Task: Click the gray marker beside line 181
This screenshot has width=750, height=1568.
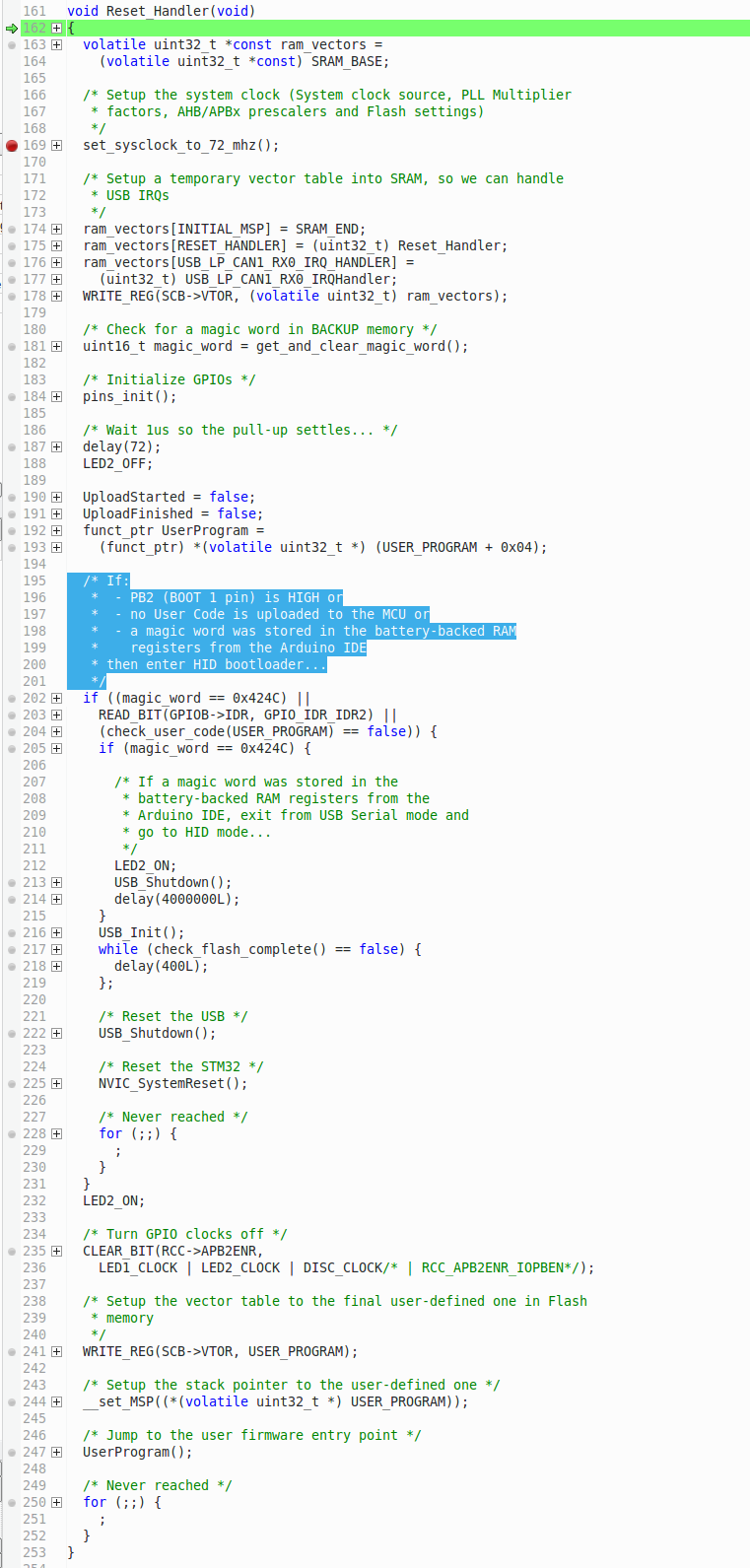Action: coord(12,347)
